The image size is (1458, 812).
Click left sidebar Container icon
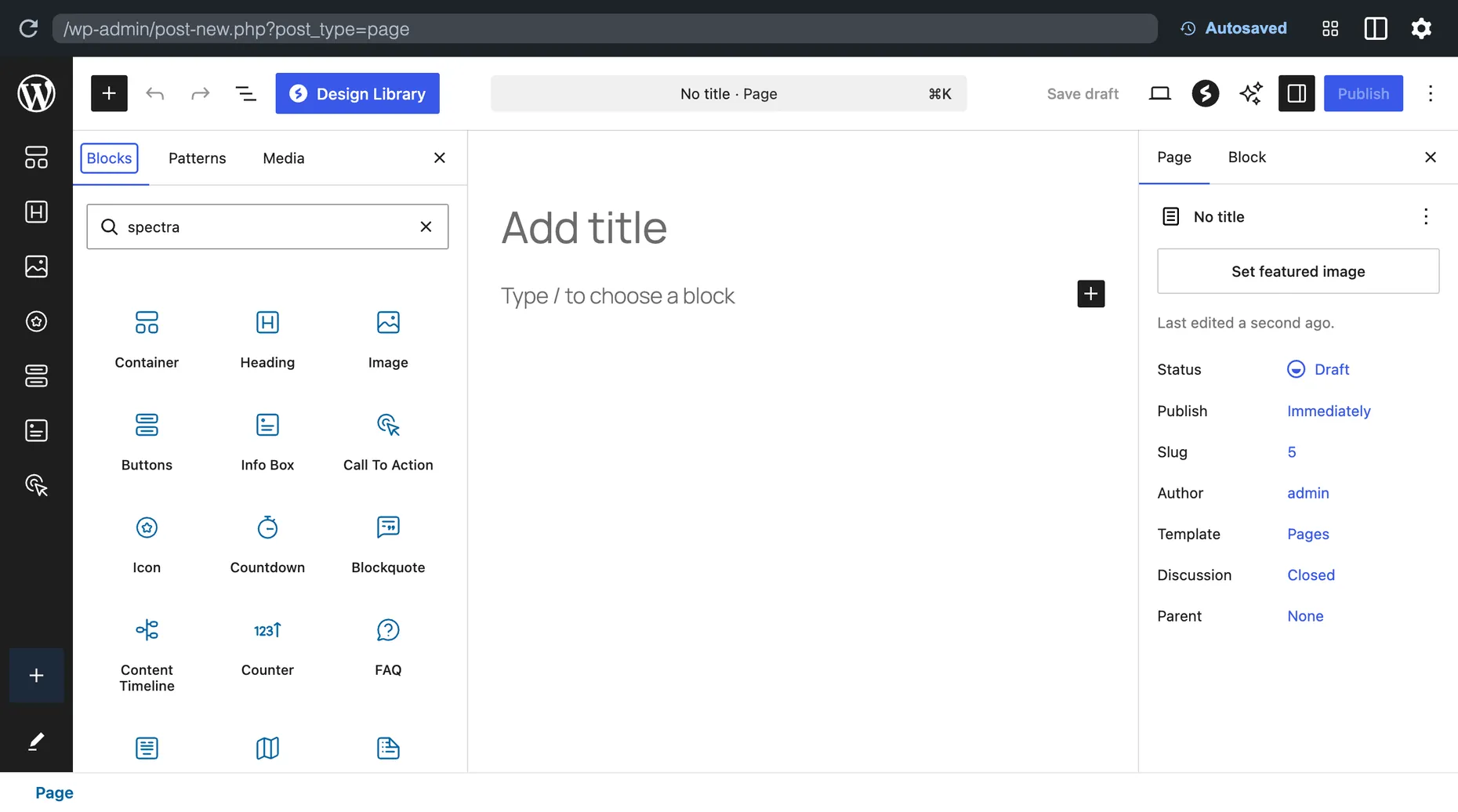[36, 157]
